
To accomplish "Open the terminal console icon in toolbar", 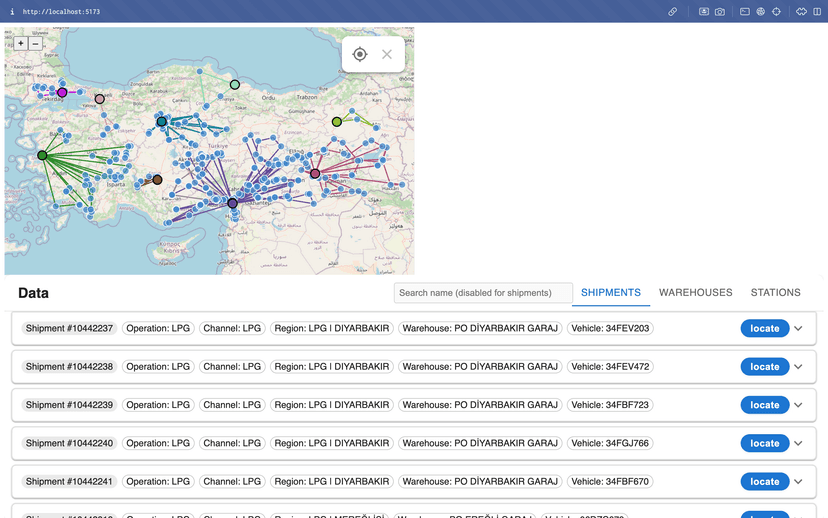I will [x=745, y=12].
